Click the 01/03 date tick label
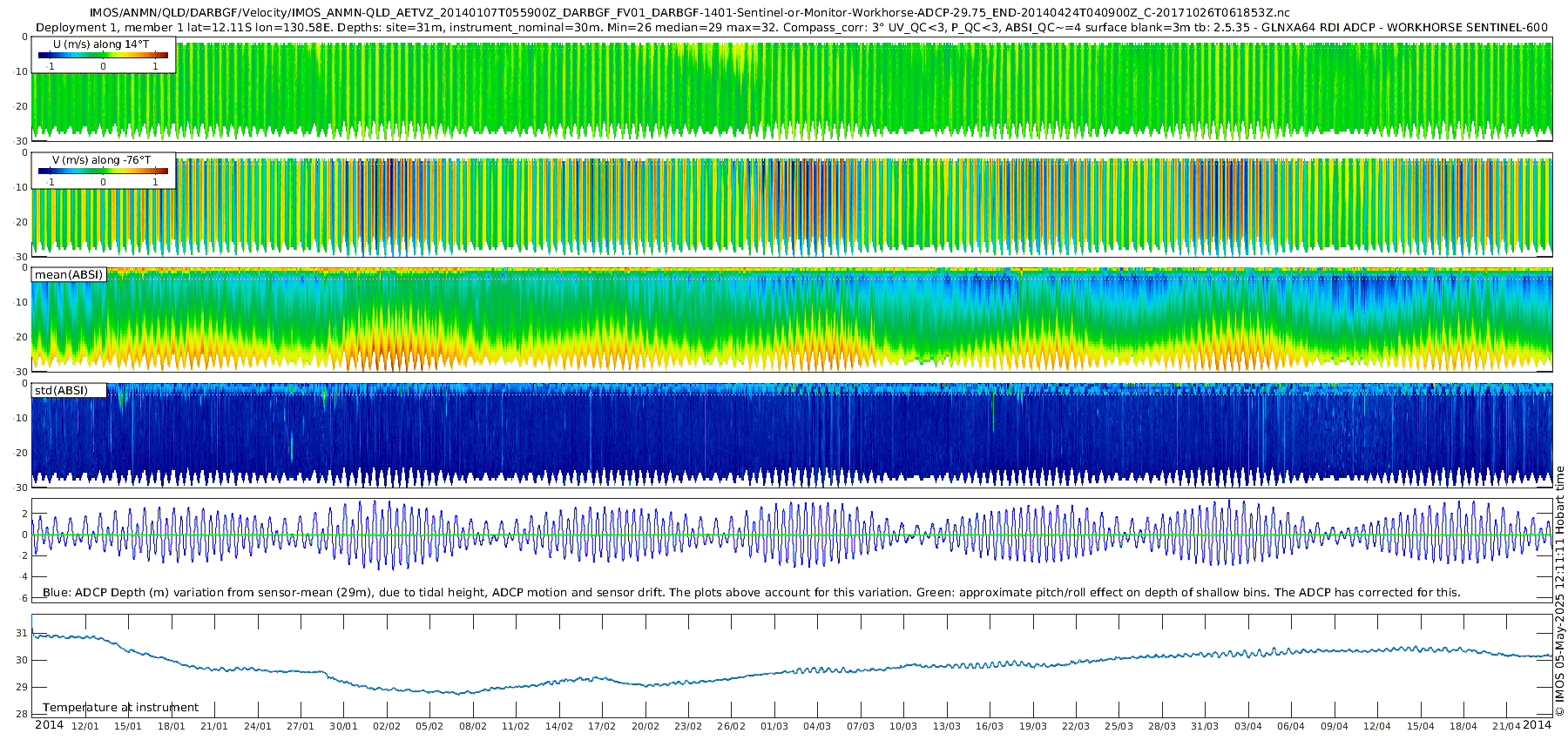This screenshot has height=740, width=1568. [774, 726]
